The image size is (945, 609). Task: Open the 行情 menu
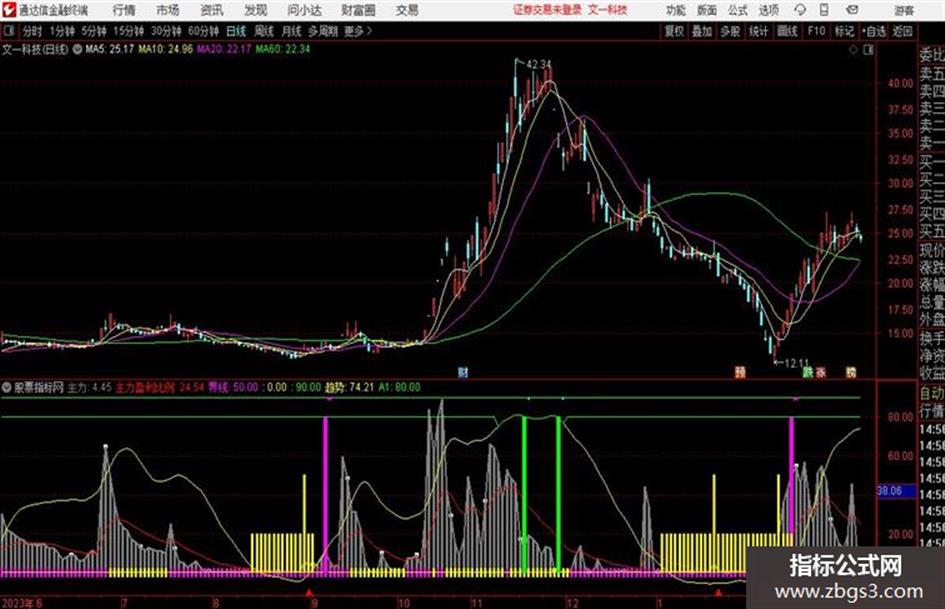pos(124,10)
